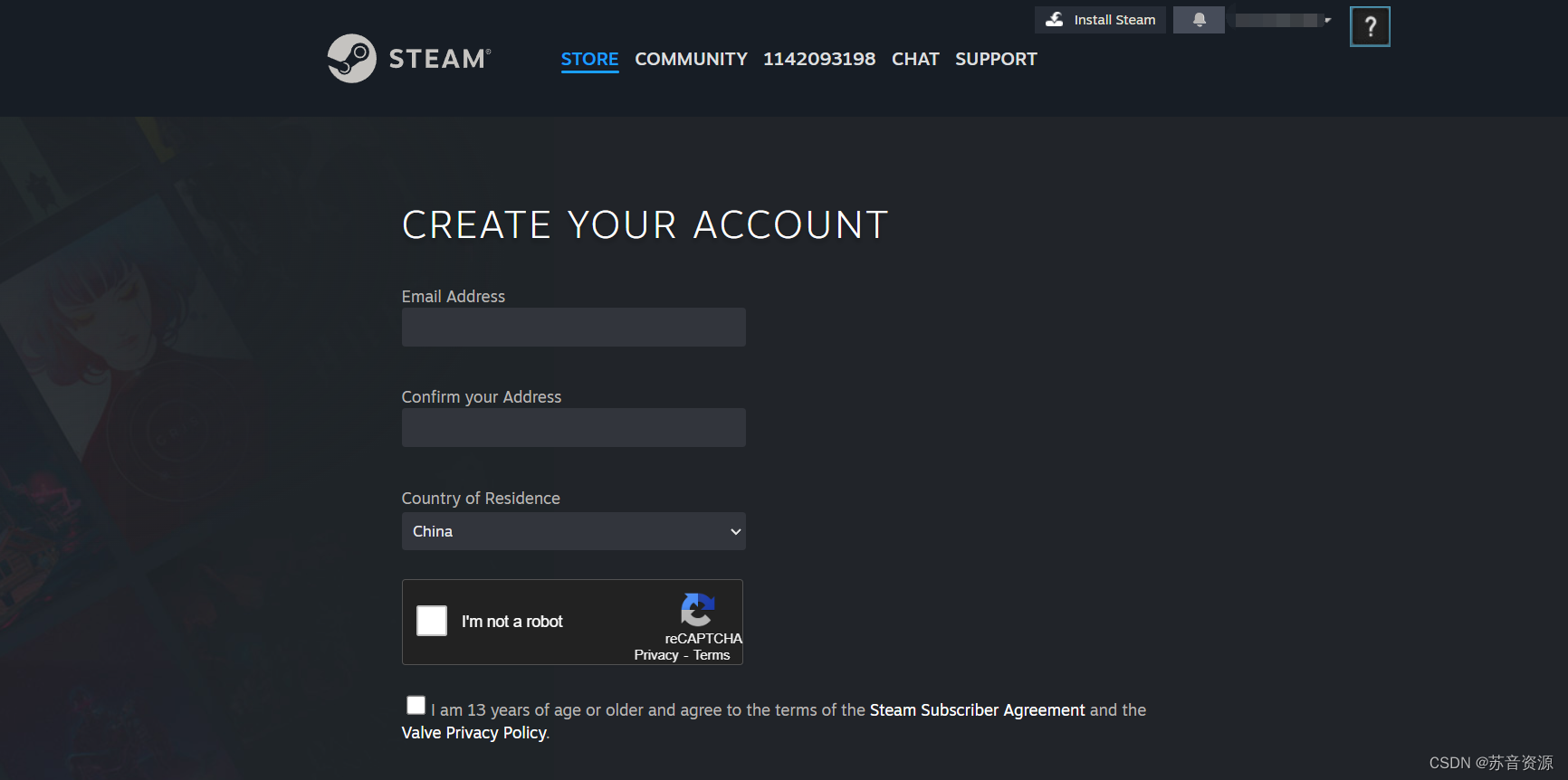Viewport: 1568px width, 780px height.
Task: Click the Country of Residence label
Action: click(481, 499)
